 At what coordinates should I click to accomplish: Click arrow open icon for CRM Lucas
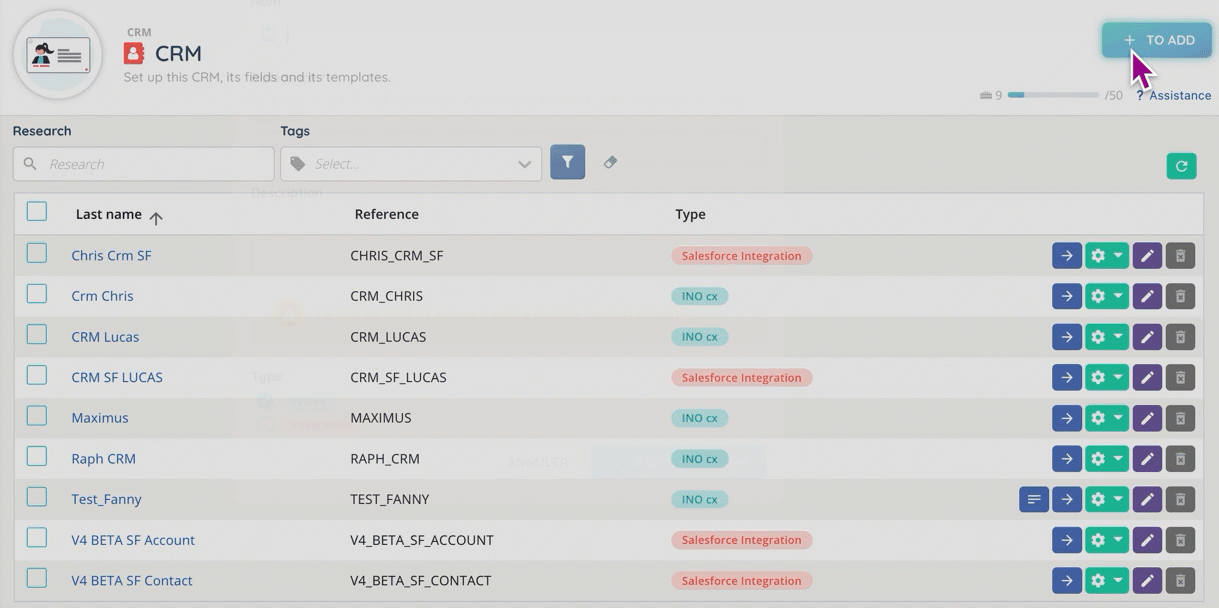click(1067, 337)
